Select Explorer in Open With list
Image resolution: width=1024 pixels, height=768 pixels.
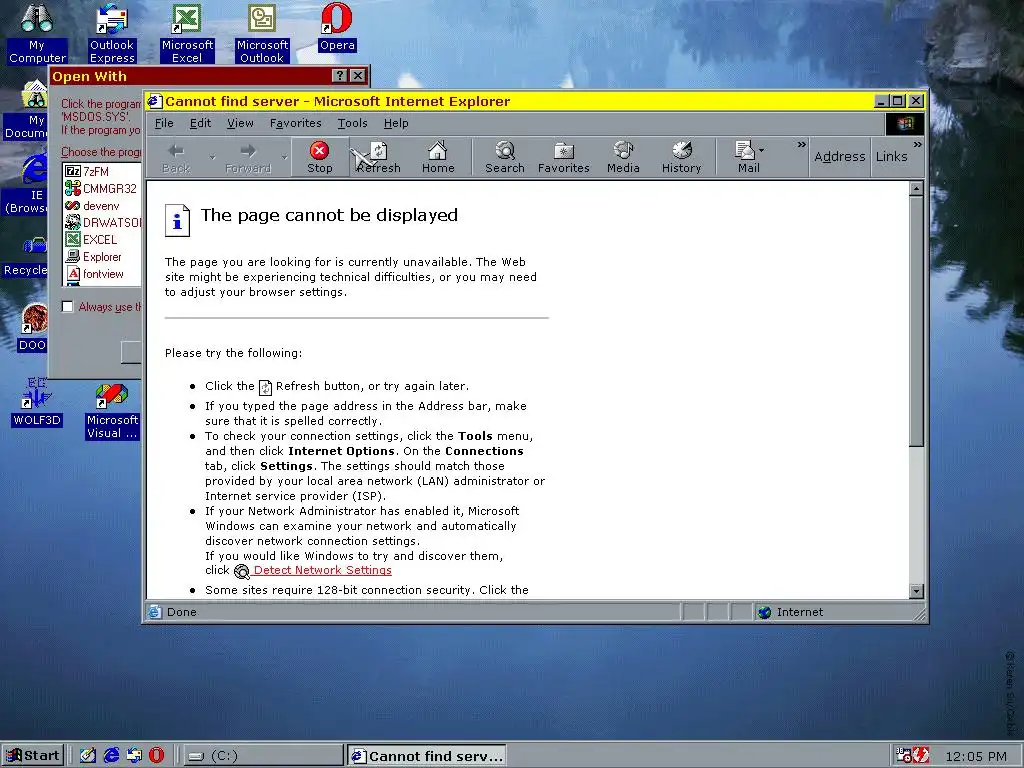pyautogui.click(x=102, y=257)
